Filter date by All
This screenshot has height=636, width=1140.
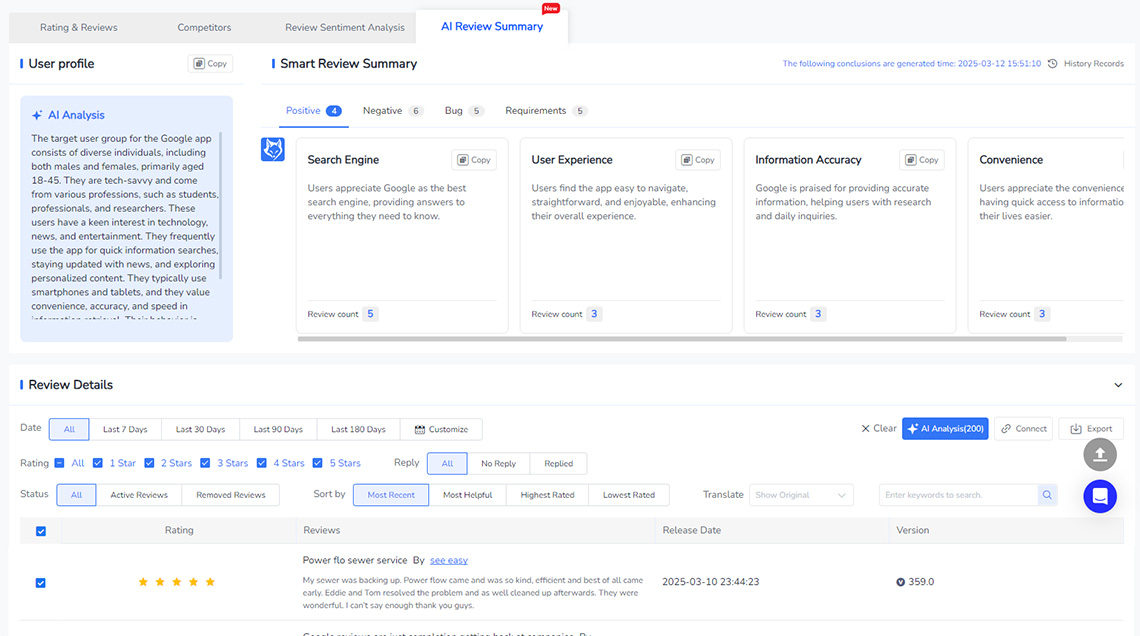pyautogui.click(x=69, y=430)
